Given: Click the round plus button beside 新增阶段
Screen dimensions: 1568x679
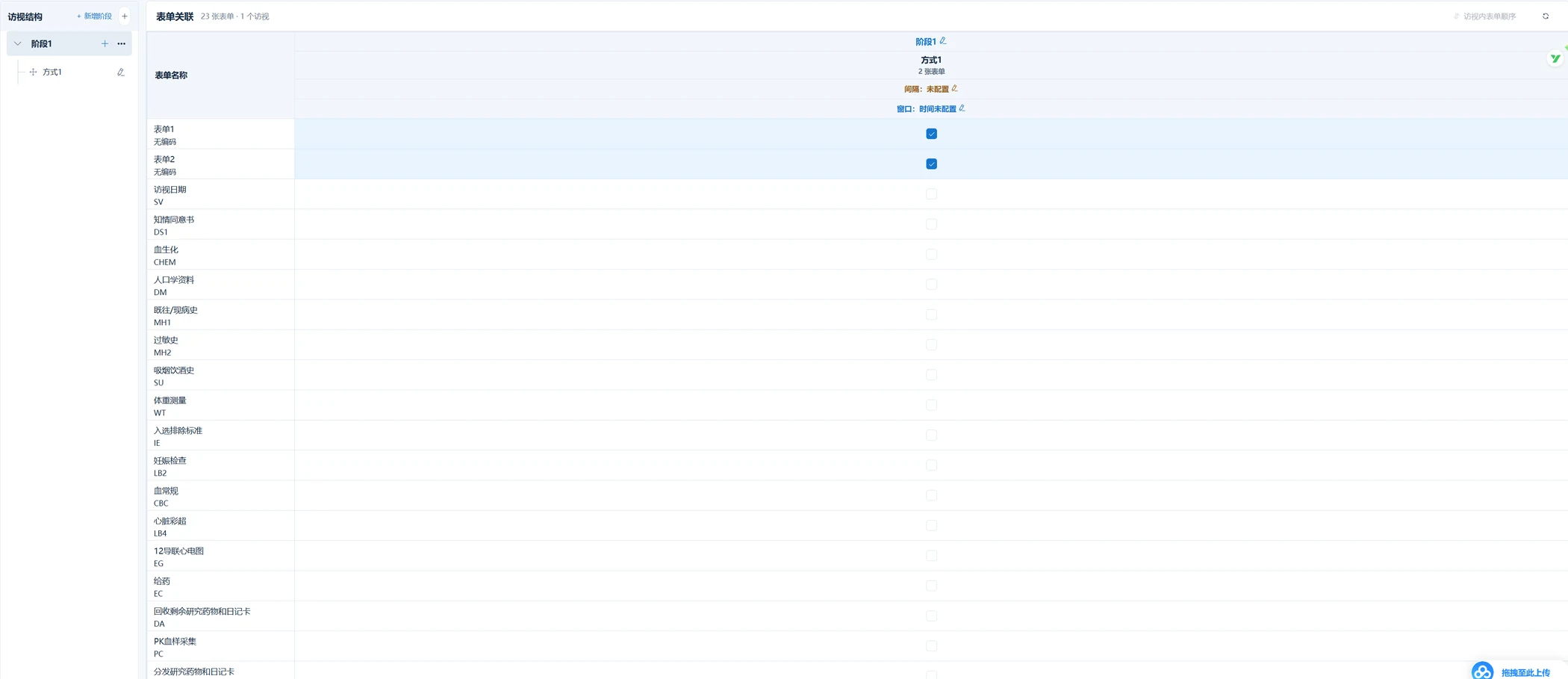Looking at the screenshot, I should (125, 16).
